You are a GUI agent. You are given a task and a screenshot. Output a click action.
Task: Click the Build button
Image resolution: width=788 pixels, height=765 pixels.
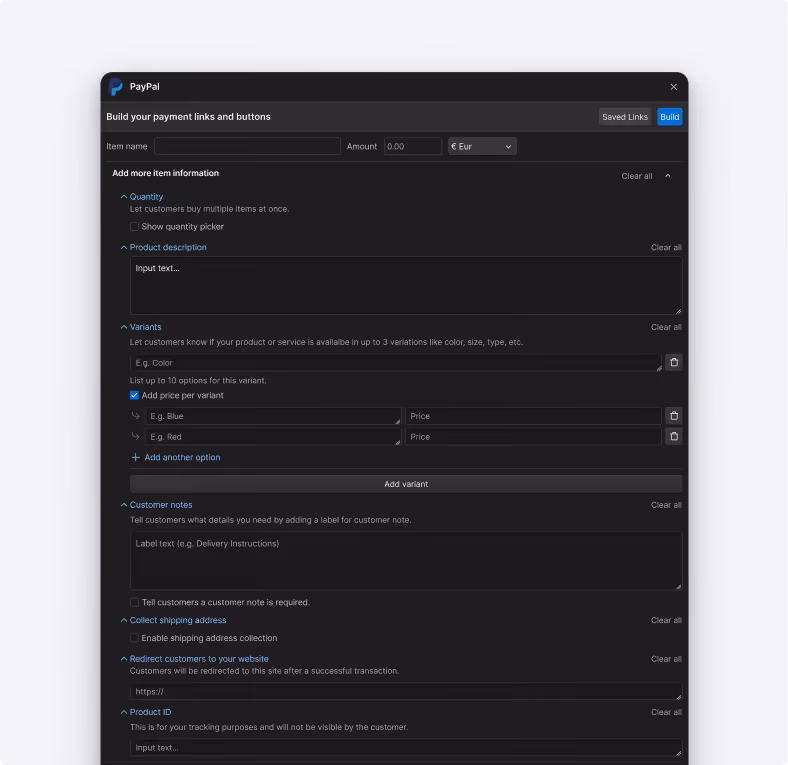coord(669,117)
